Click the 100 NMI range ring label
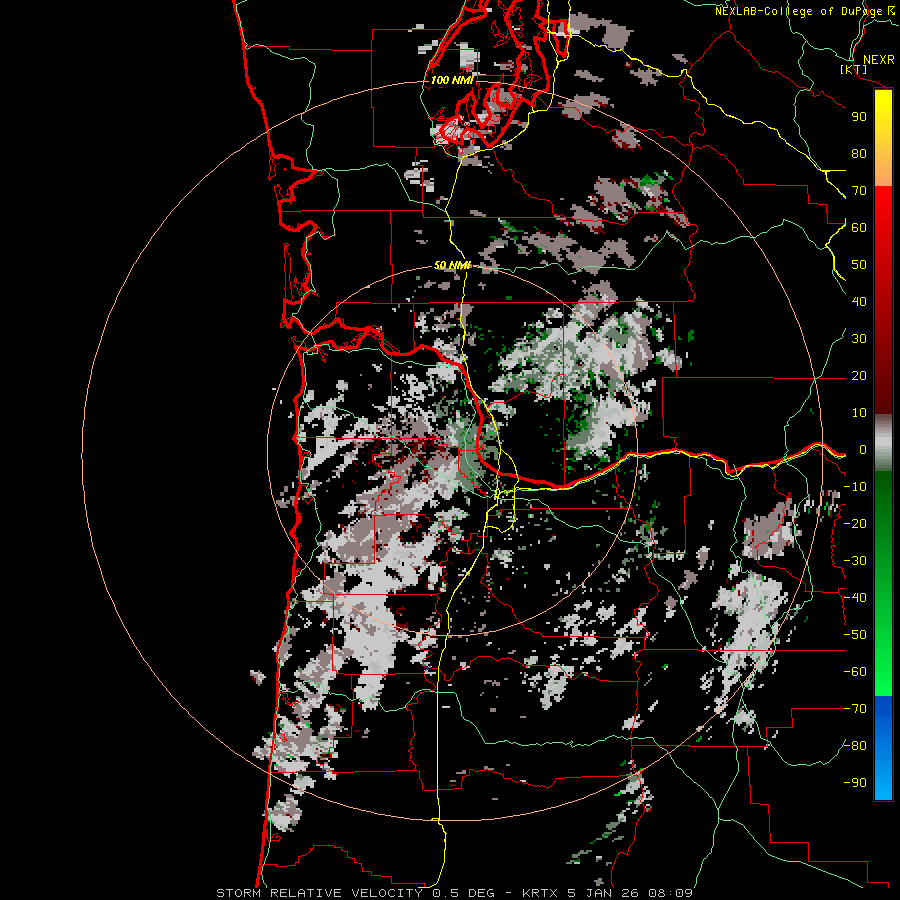Viewport: 900px width, 900px height. pyautogui.click(x=452, y=80)
